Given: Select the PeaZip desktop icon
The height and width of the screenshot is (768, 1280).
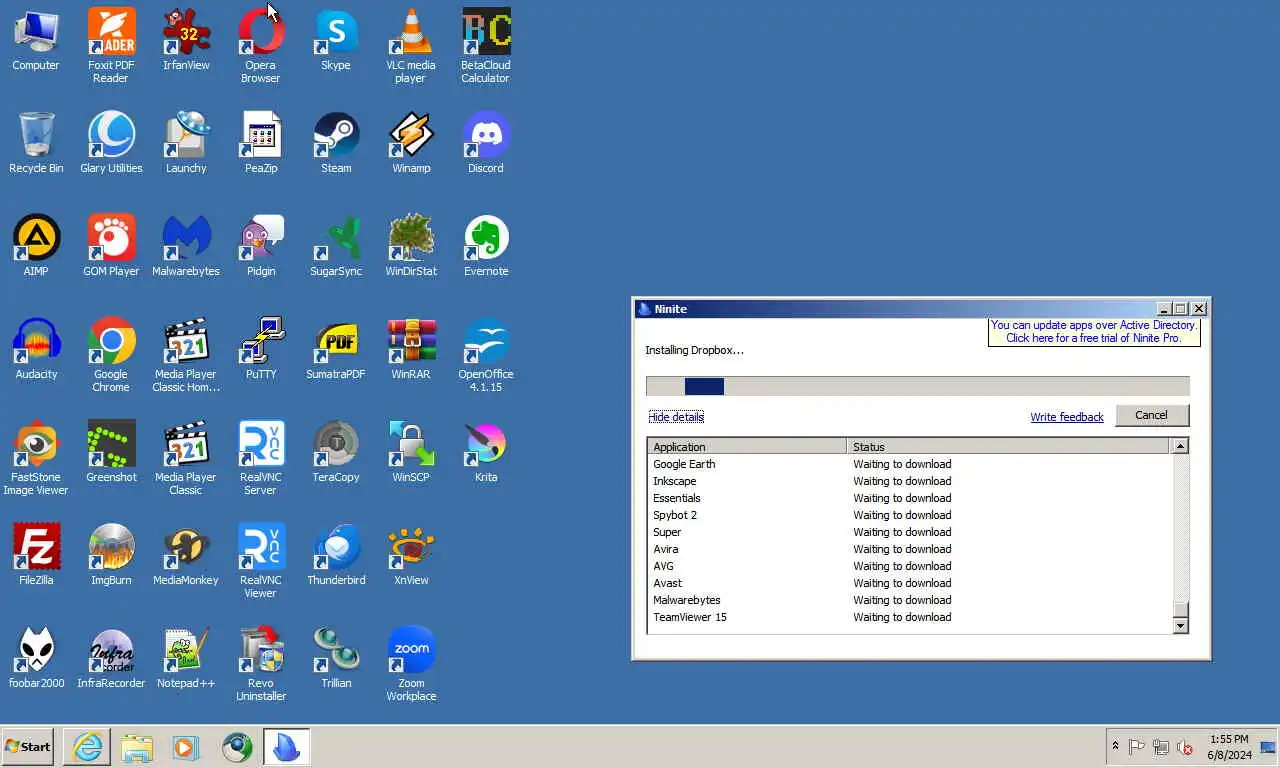Looking at the screenshot, I should [x=261, y=143].
